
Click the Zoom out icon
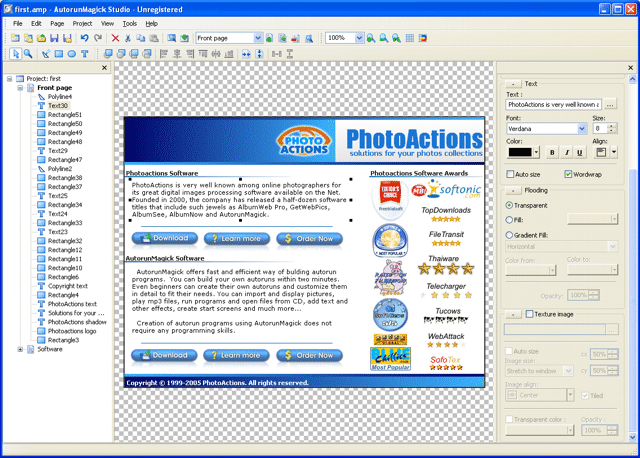(x=384, y=38)
